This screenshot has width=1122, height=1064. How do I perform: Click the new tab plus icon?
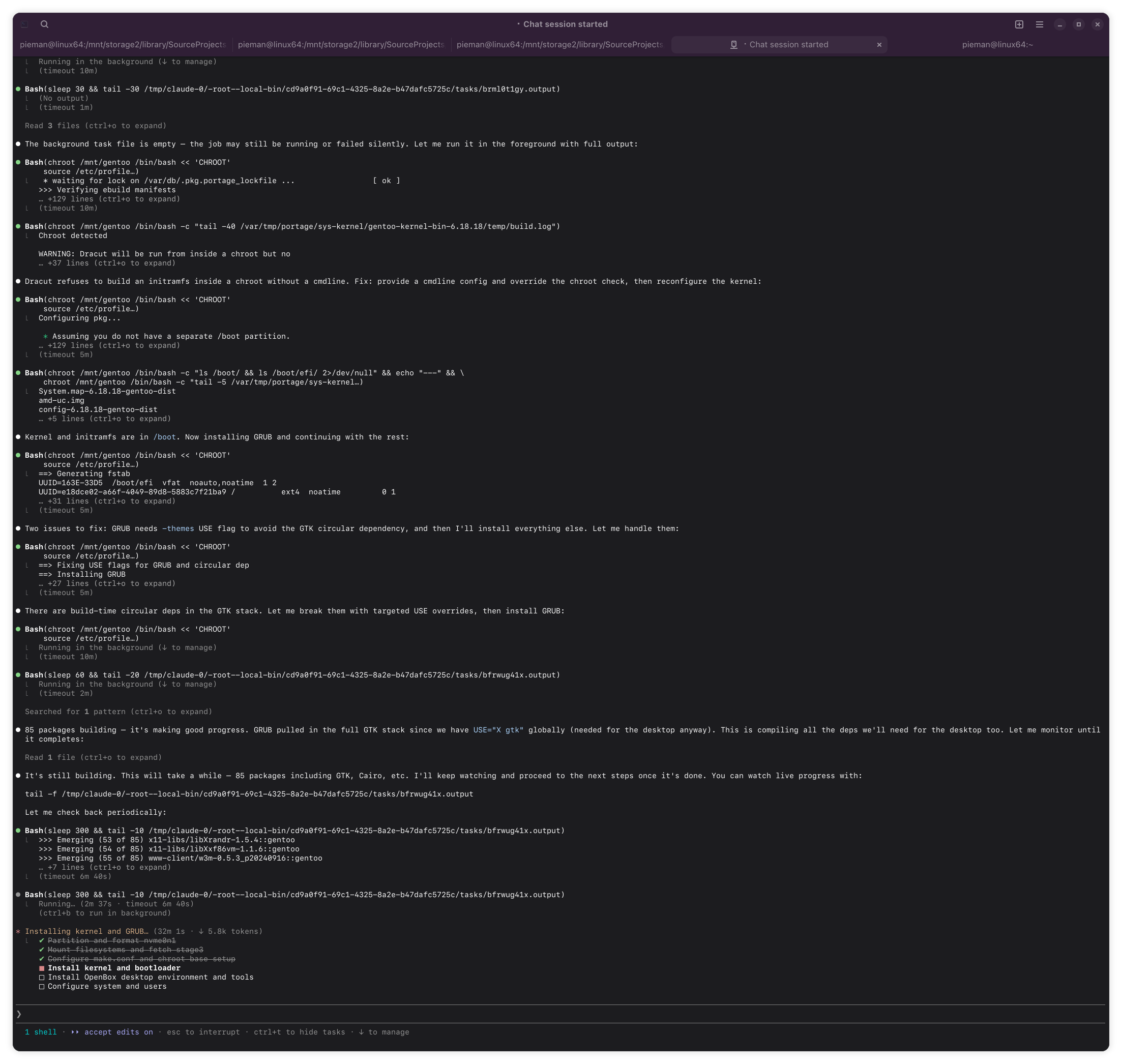point(1019,24)
